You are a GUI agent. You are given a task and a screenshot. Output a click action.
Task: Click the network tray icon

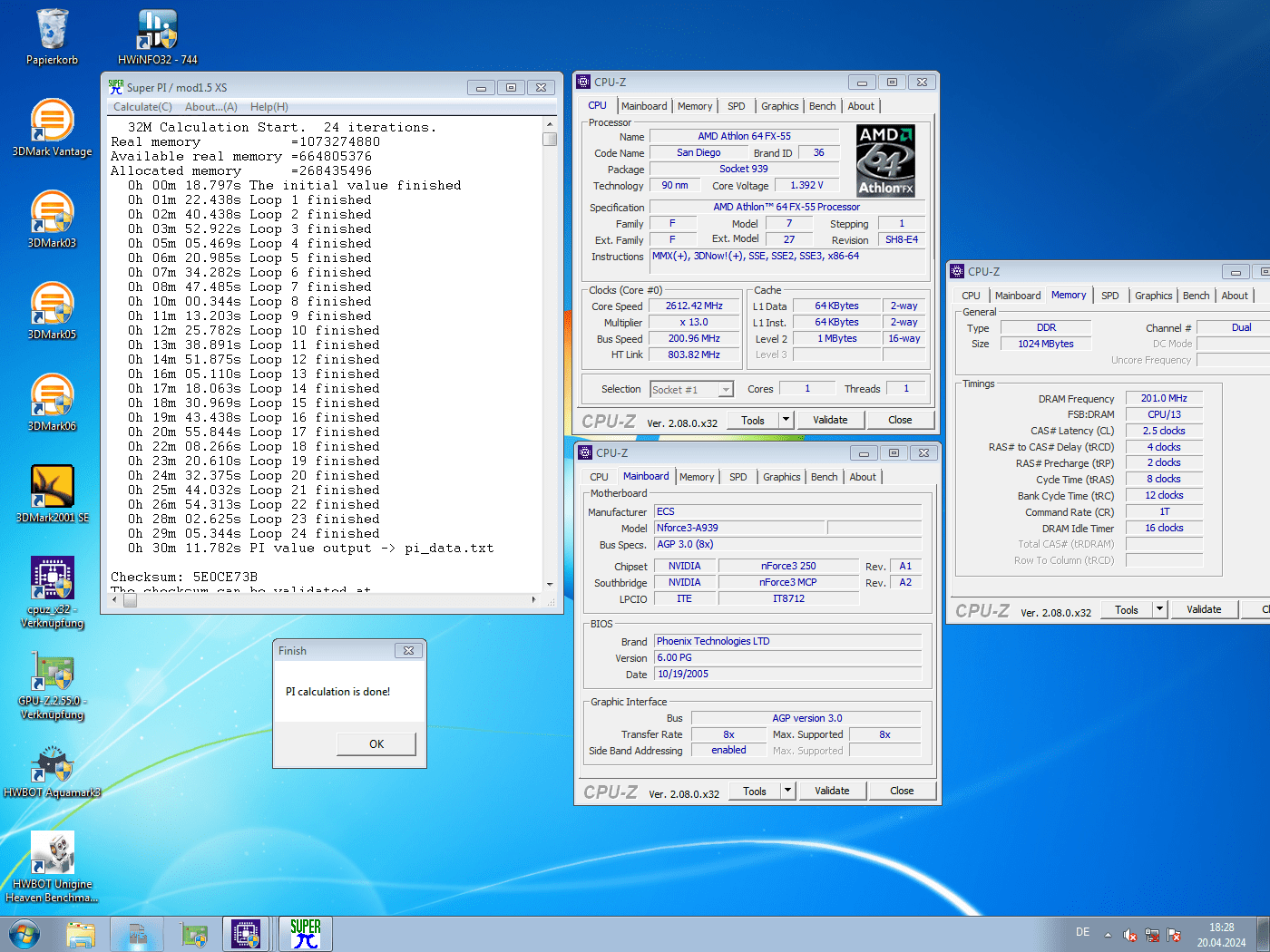1152,935
